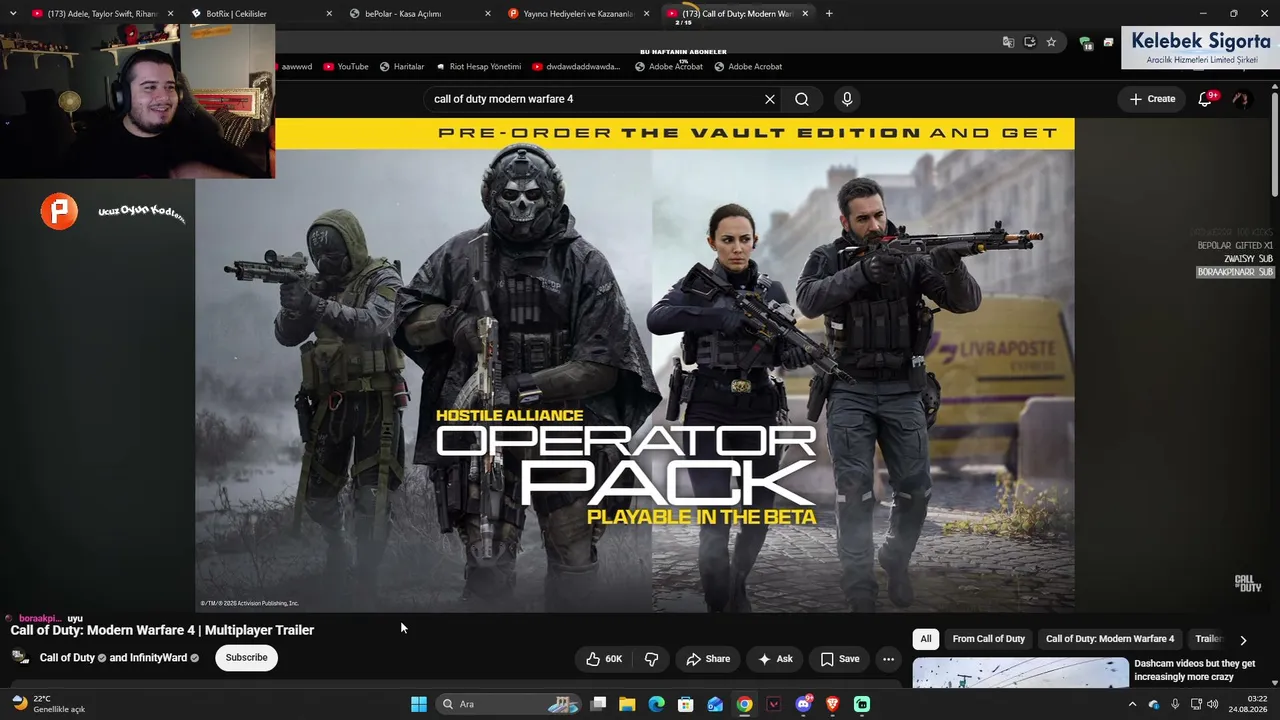Viewport: 1280px width, 720px height.
Task: Open Valorant icon on the taskbar
Action: [774, 704]
